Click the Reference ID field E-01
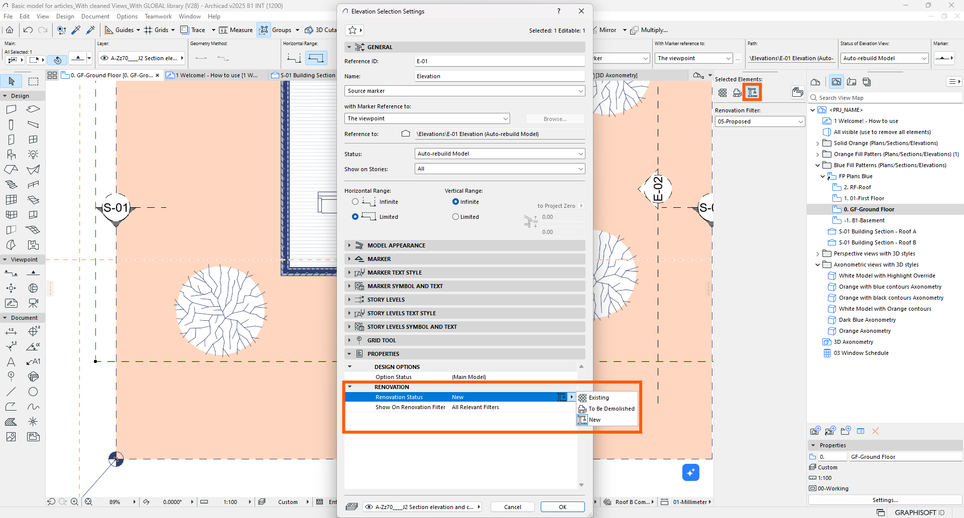Screen dimensions: 964x518 [x=500, y=61]
